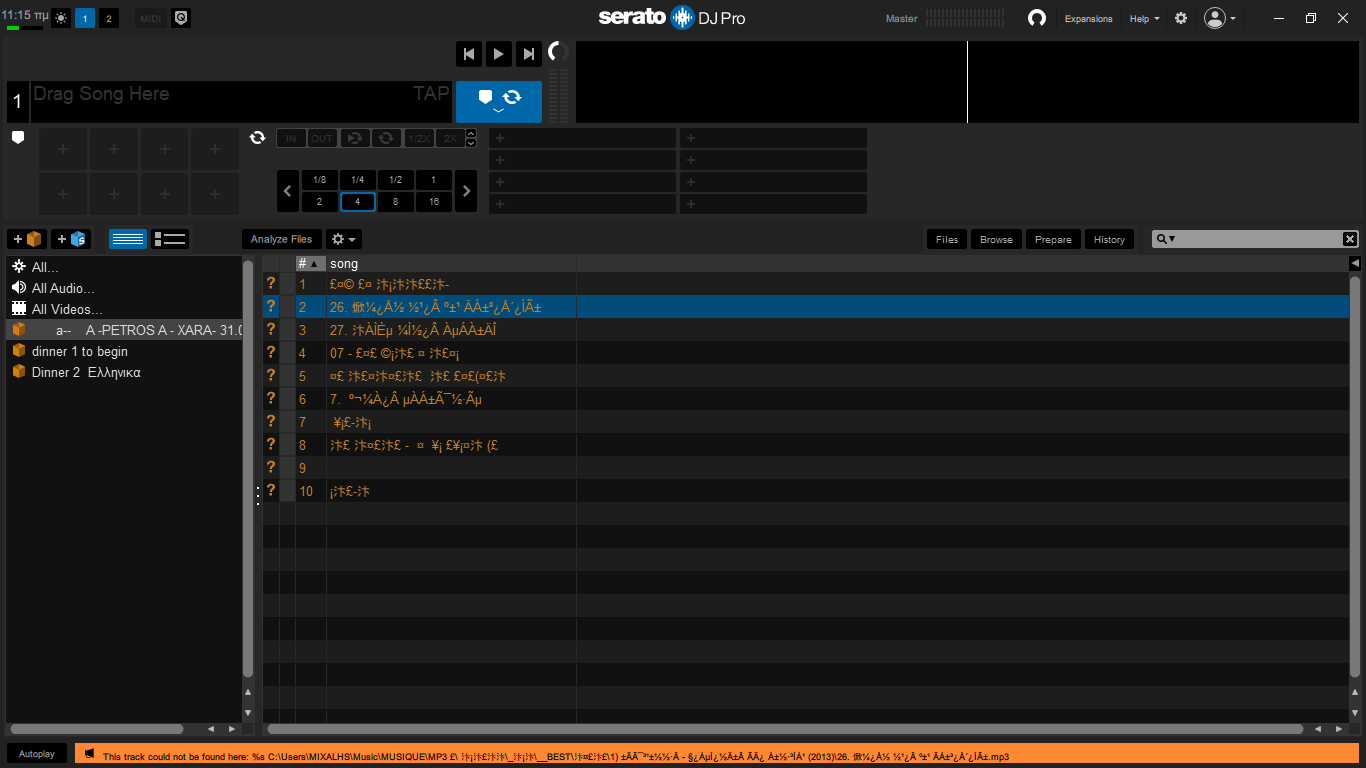Screen dimensions: 1366x768
Task: Skip to the next track
Action: (x=529, y=54)
